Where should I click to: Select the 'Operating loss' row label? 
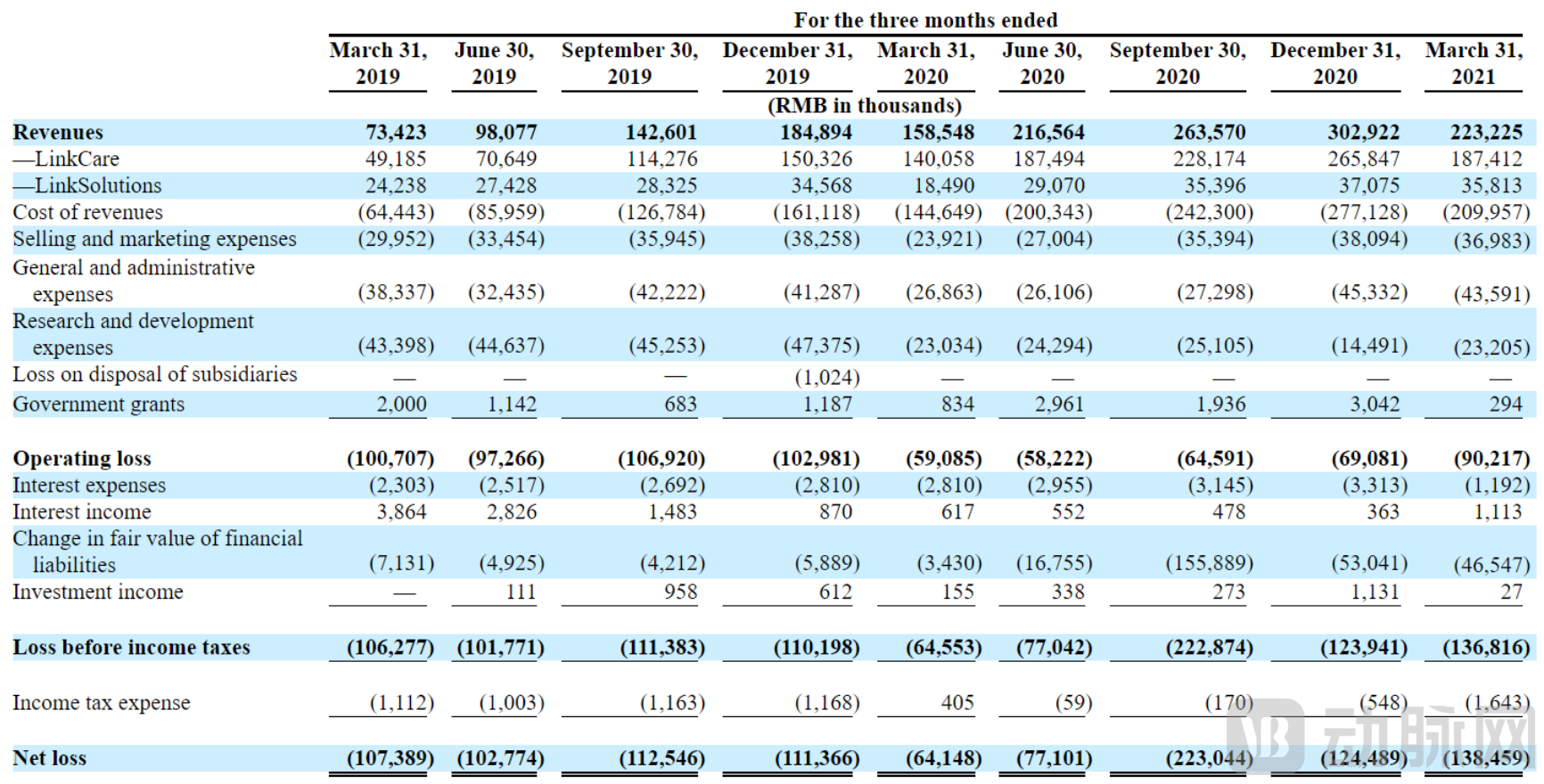tap(82, 459)
